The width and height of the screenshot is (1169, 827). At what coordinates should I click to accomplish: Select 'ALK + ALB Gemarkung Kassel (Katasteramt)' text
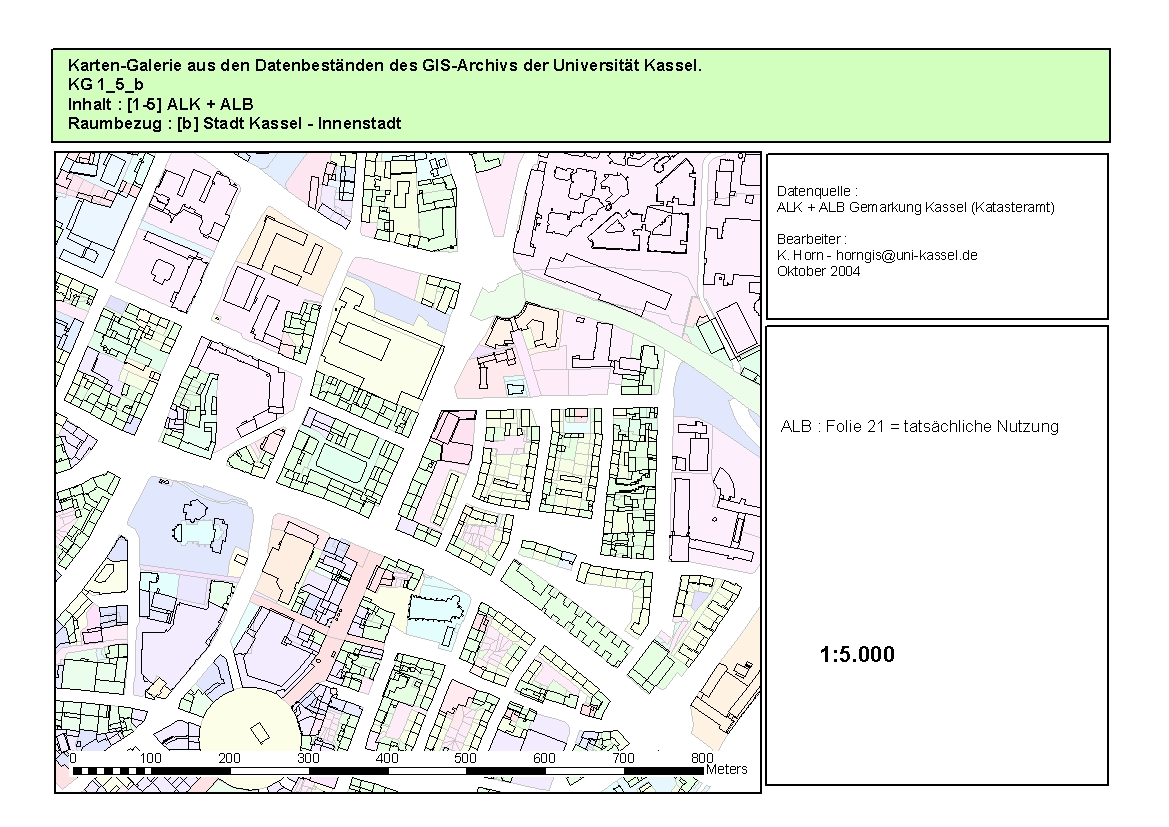[915, 207]
